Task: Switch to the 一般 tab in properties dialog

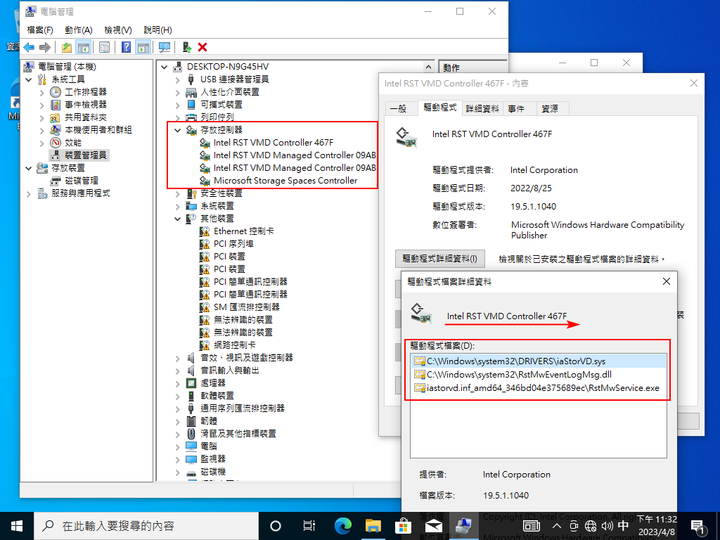Action: (x=398, y=108)
